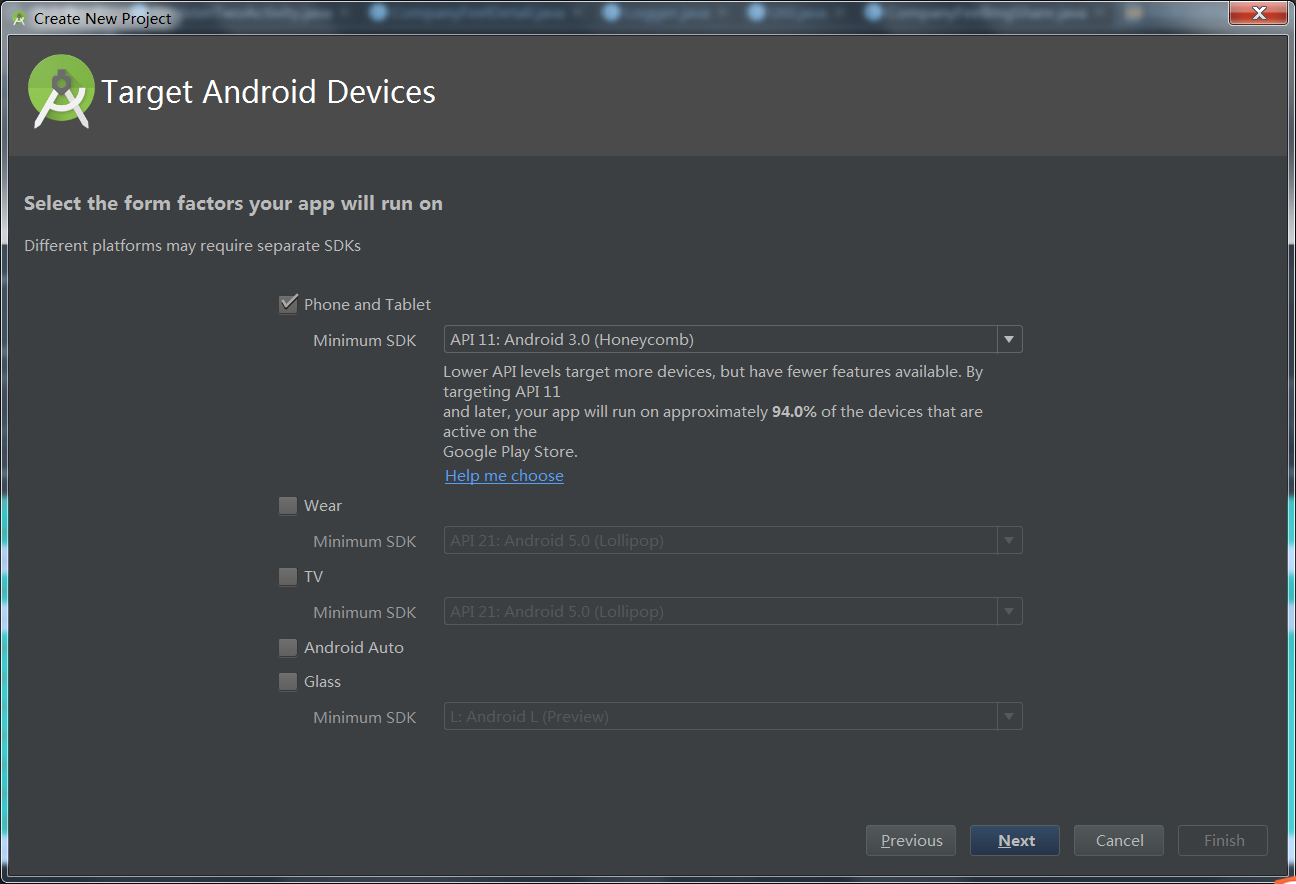
Task: Go back with the Previous button
Action: pos(911,841)
